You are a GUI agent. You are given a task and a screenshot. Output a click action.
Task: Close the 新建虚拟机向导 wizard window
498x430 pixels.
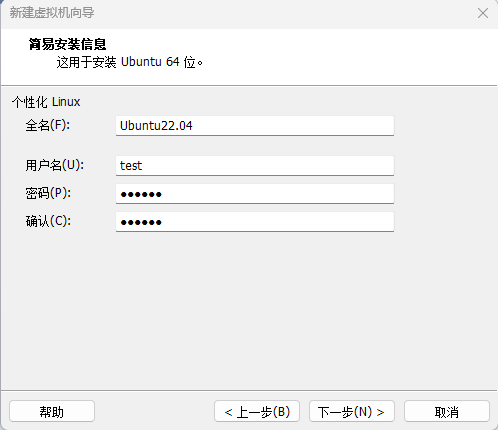point(483,13)
